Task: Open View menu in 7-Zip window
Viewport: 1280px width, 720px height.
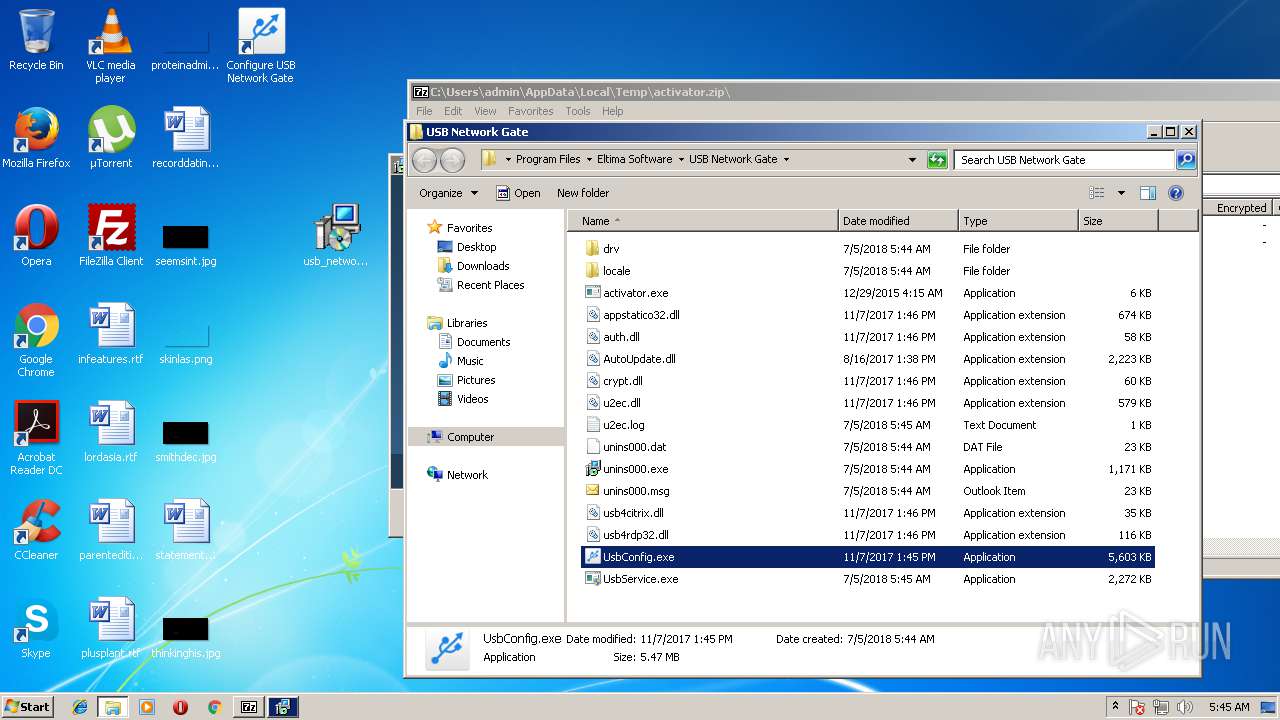Action: 485,111
